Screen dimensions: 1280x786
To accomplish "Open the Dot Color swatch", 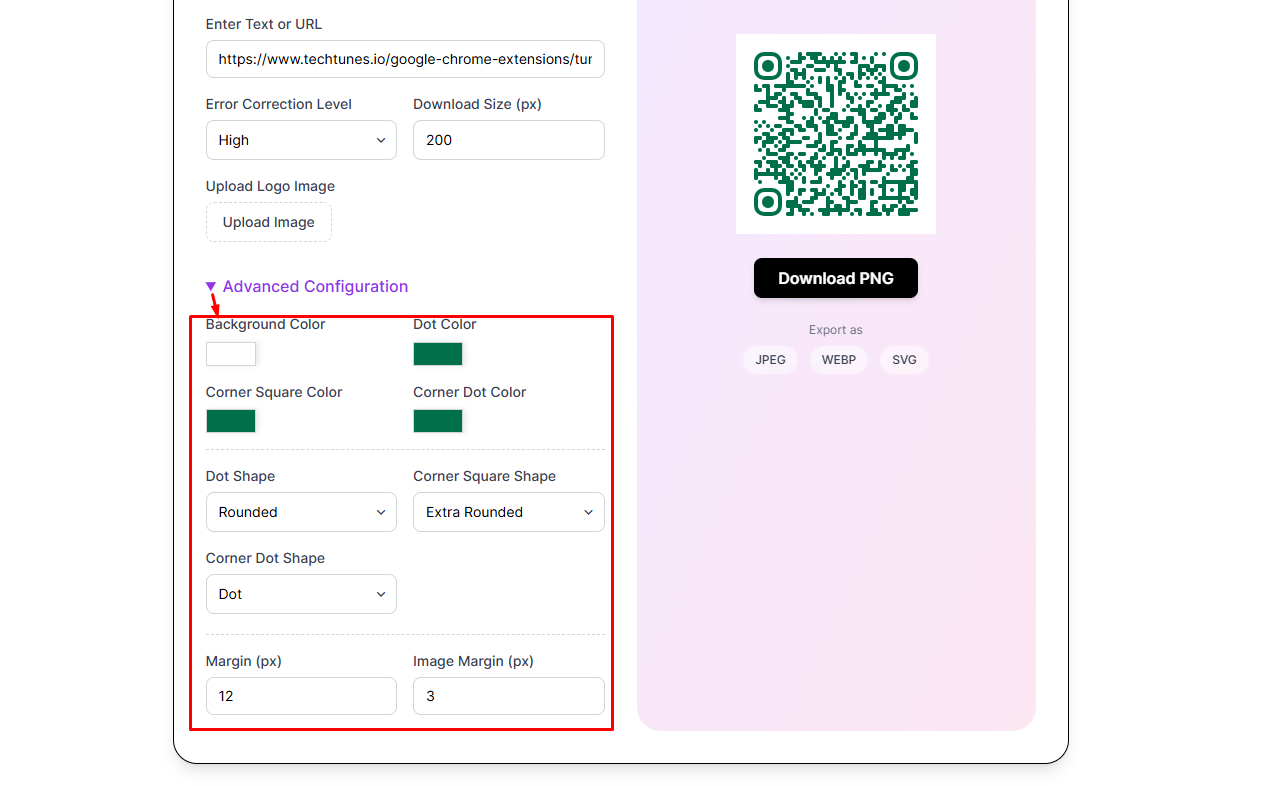I will (x=438, y=354).
